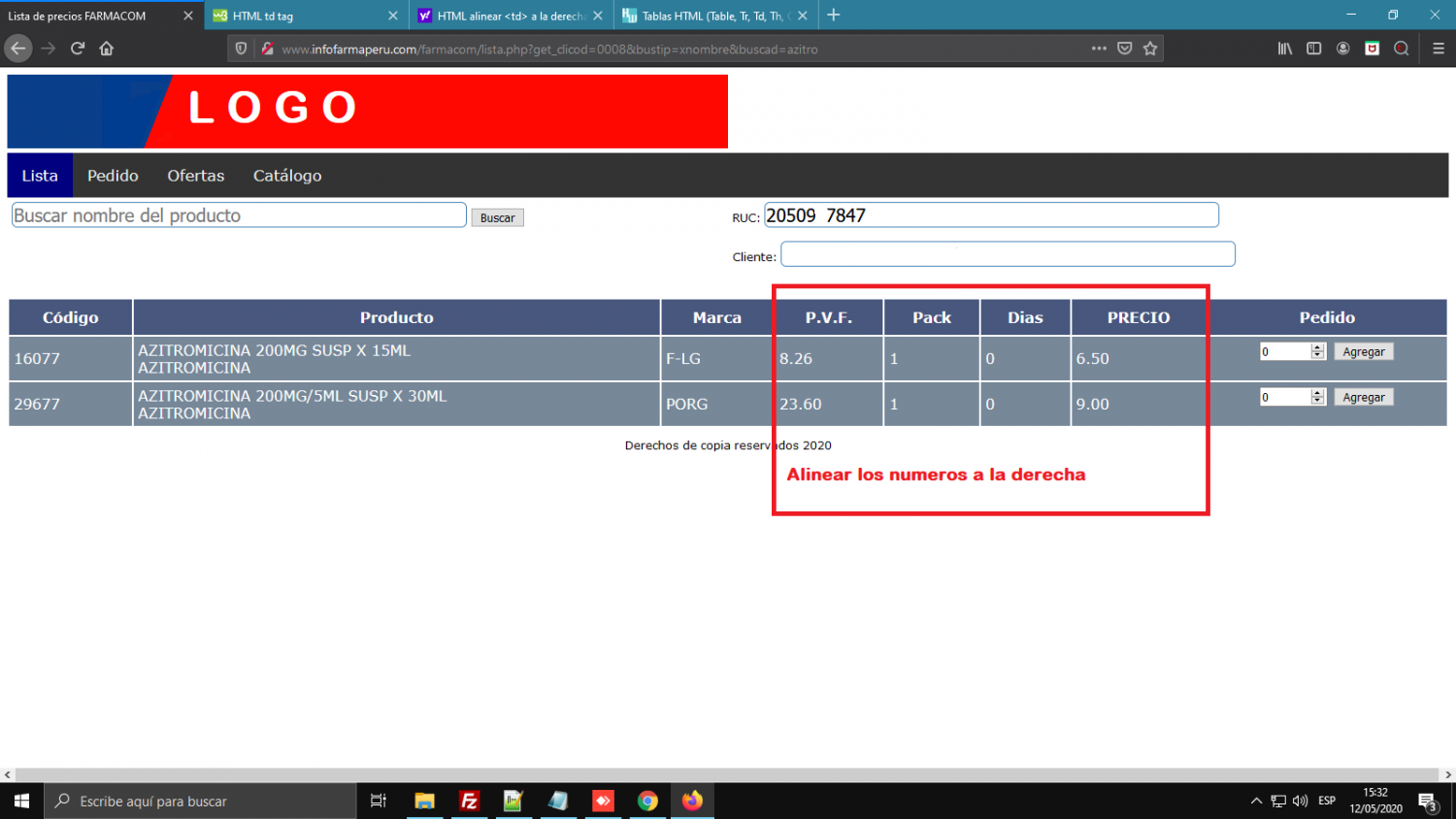
Task: Open the Catálogo menu item
Action: click(287, 176)
